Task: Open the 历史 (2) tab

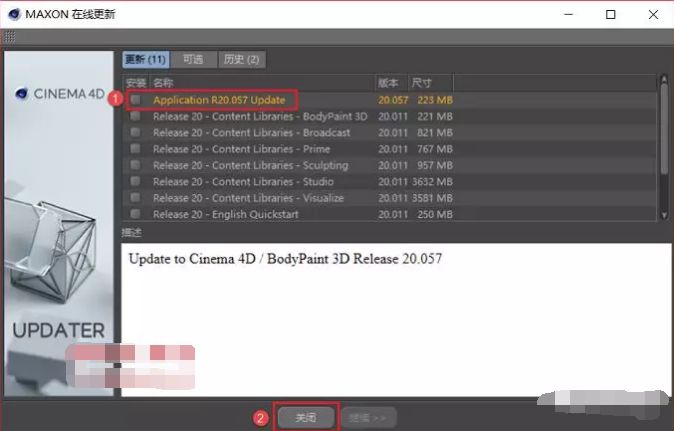Action: tap(242, 59)
